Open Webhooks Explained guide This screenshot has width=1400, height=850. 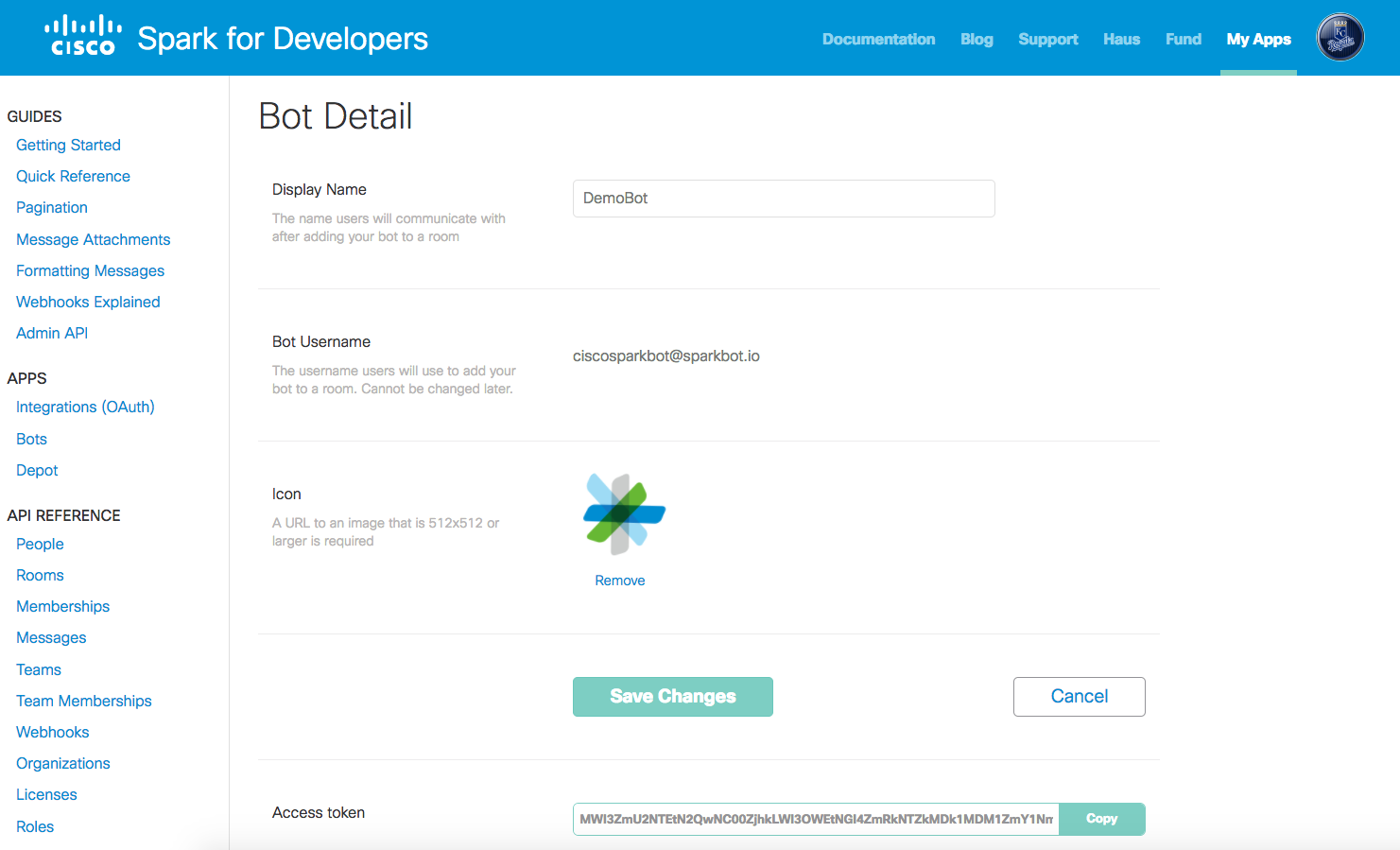[x=88, y=302]
